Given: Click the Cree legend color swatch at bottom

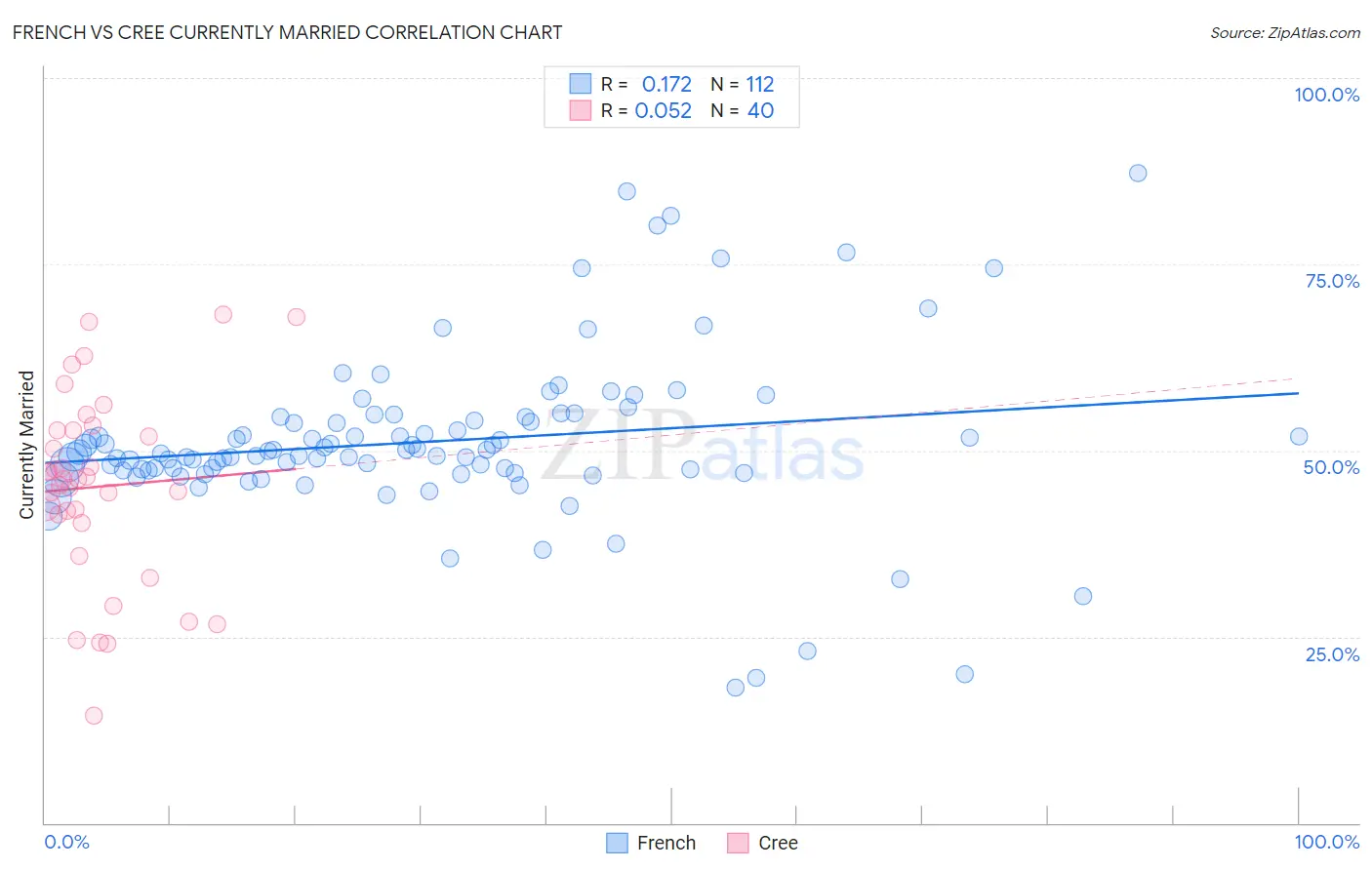Looking at the screenshot, I should [738, 843].
